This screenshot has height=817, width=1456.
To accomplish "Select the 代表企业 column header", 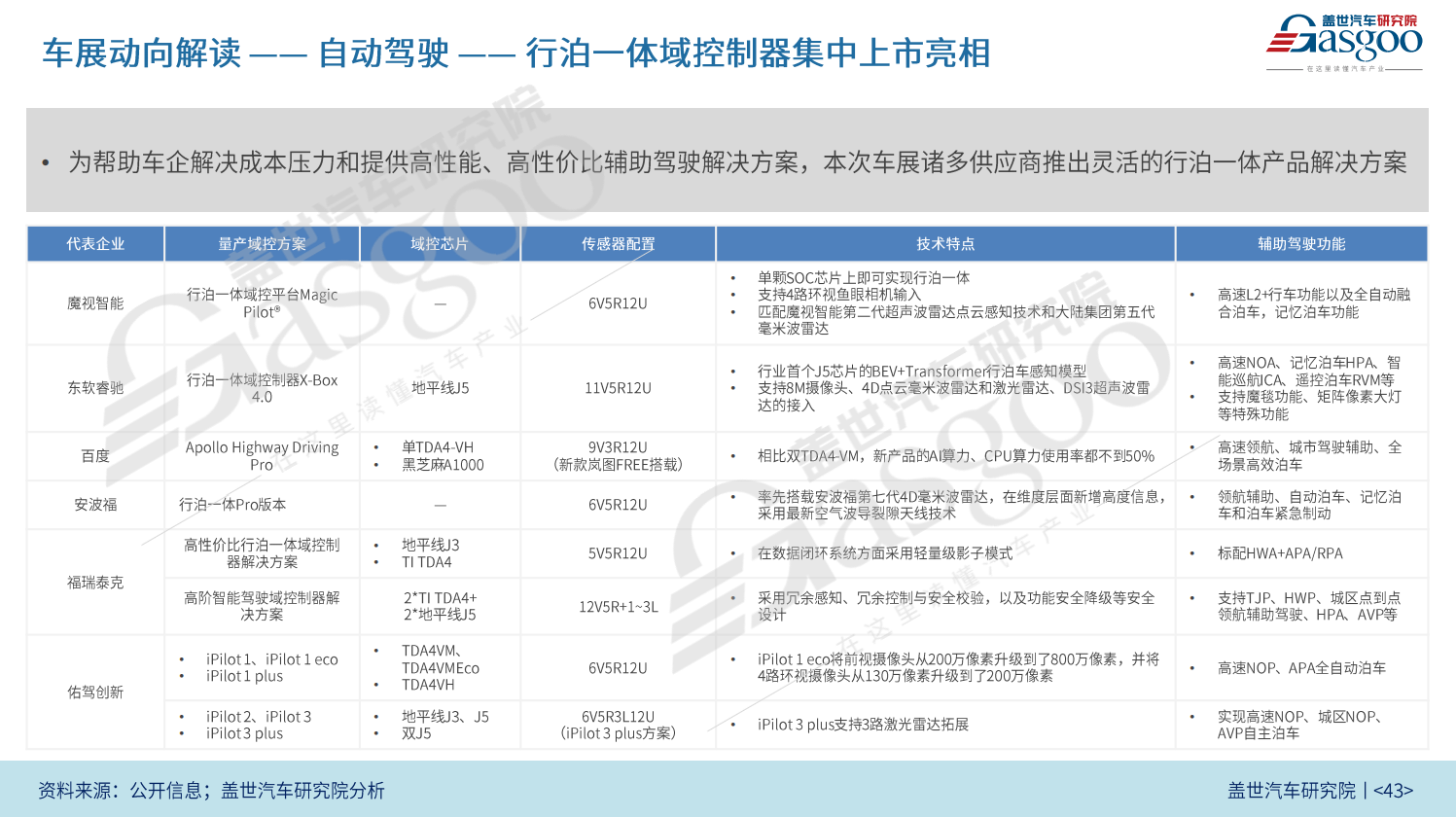I will [95, 244].
